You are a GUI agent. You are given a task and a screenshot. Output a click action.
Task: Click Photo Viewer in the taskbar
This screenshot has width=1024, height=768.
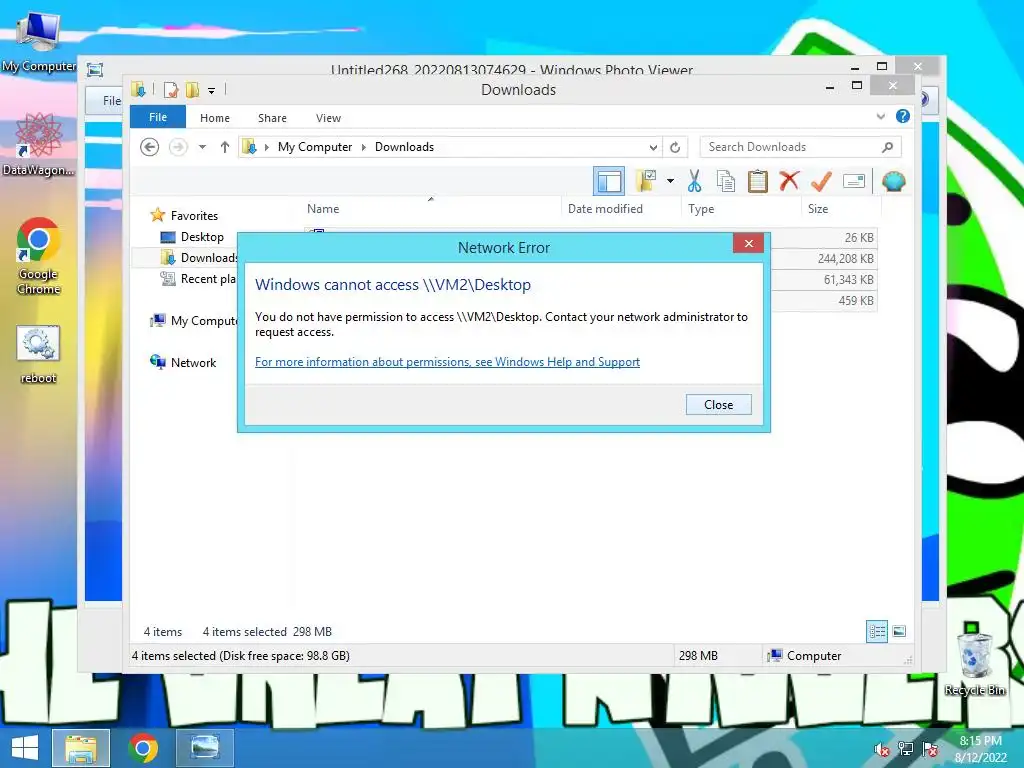204,748
